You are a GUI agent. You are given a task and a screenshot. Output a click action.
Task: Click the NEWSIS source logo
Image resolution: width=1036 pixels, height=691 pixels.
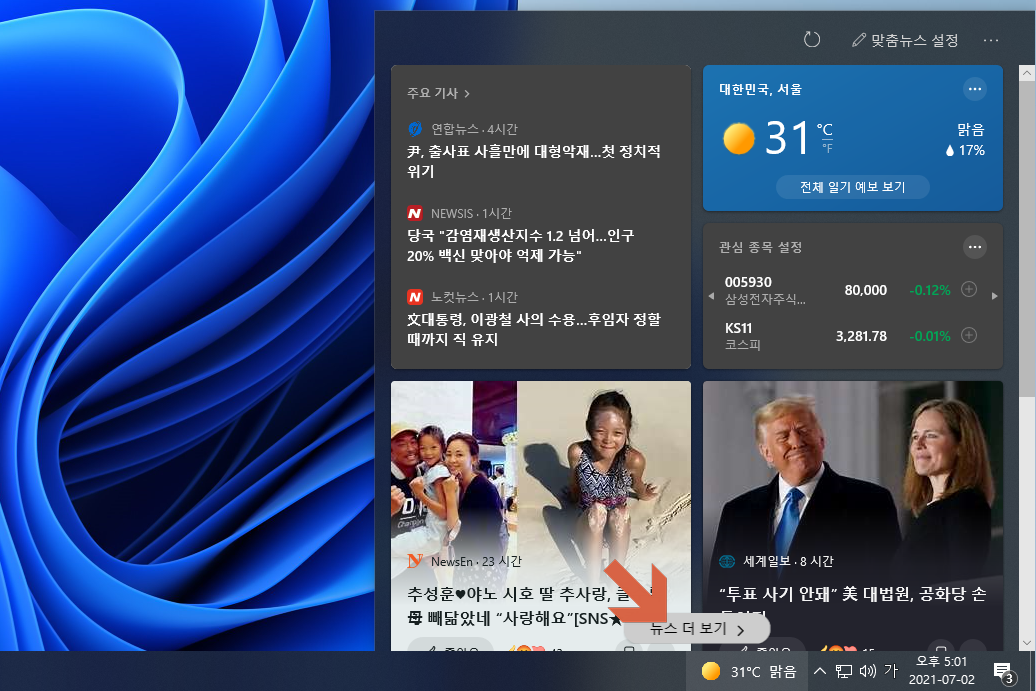pos(415,213)
